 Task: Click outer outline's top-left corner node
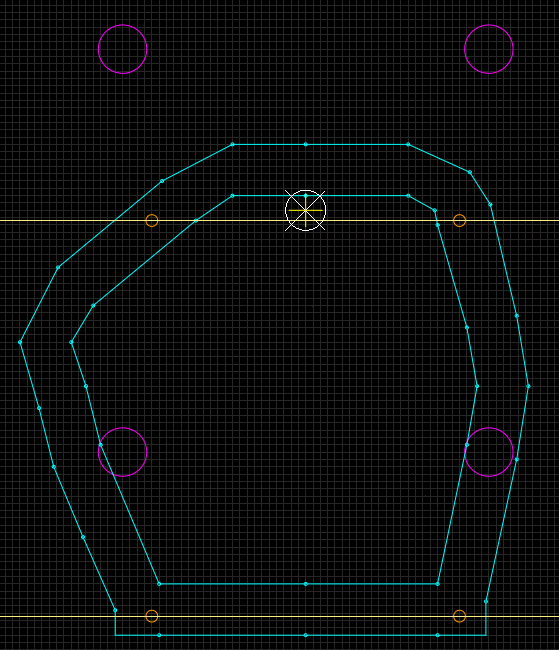232,144
